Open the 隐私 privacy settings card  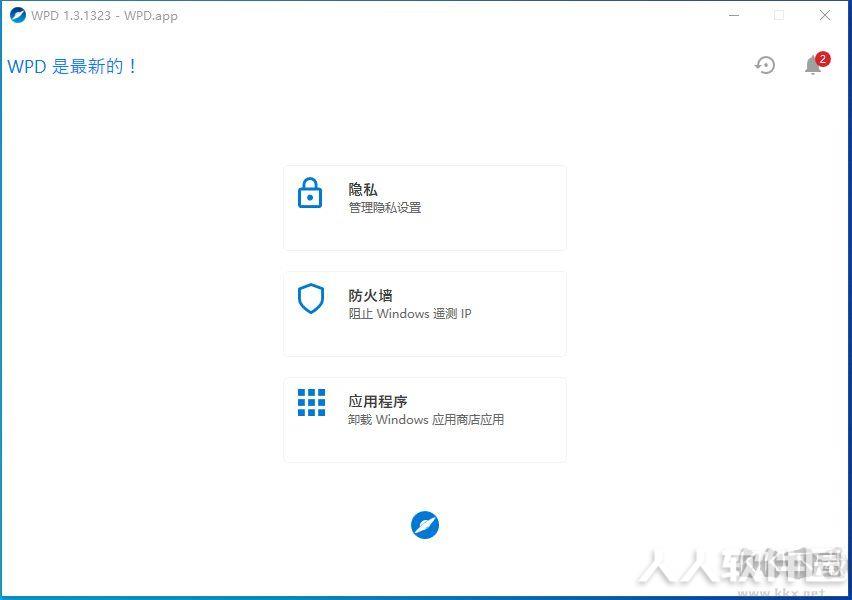[425, 208]
